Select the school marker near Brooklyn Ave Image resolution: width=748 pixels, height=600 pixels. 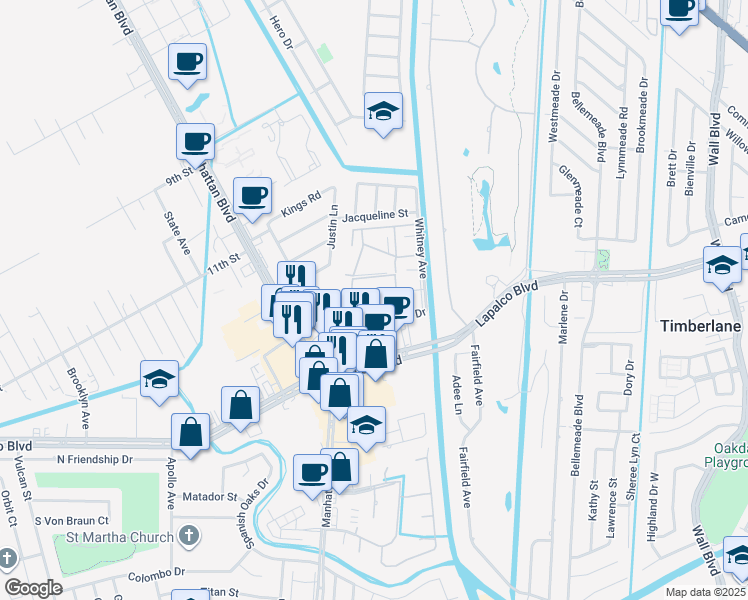(159, 380)
